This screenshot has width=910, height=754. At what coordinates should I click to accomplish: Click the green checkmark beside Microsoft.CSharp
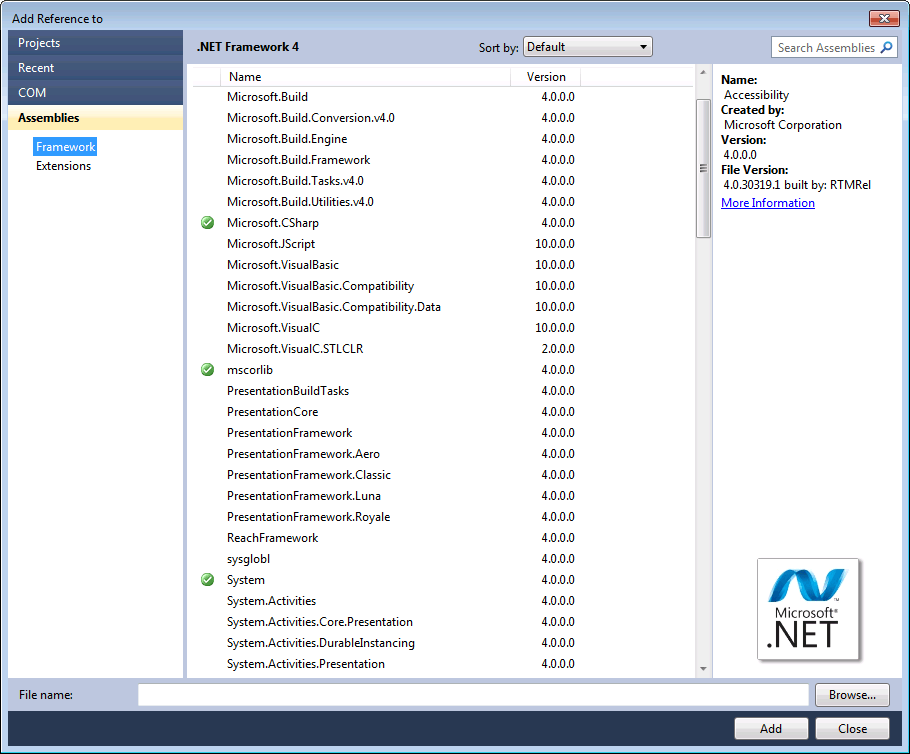point(207,223)
